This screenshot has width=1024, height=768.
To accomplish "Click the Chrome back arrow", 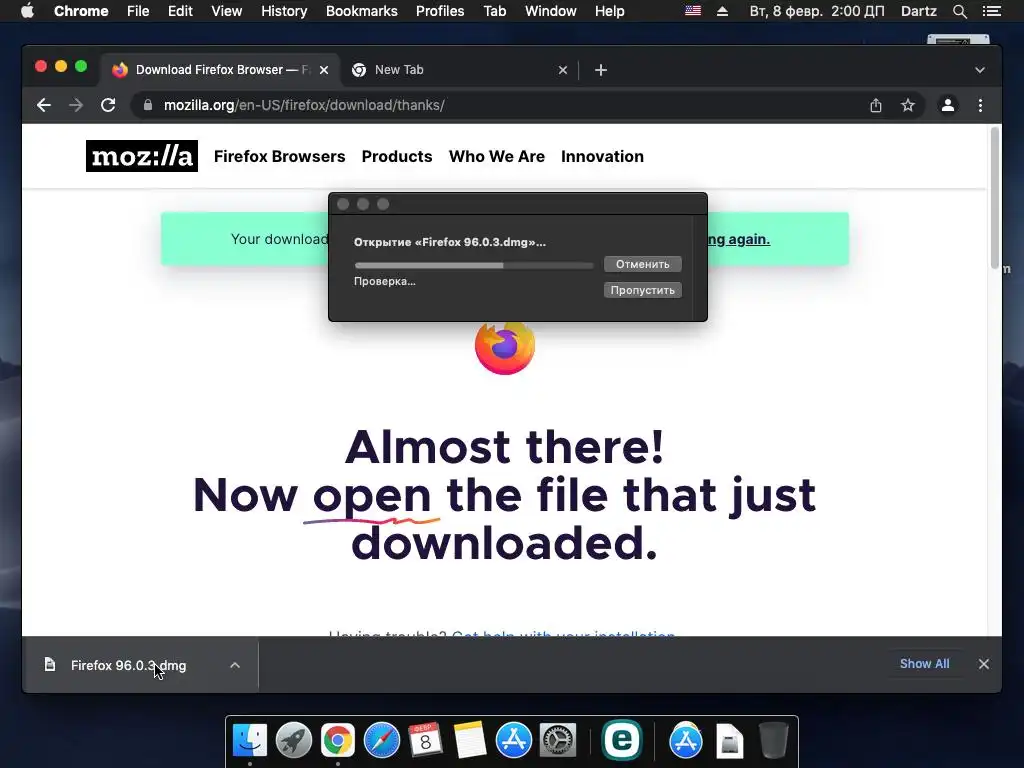I will coord(44,105).
